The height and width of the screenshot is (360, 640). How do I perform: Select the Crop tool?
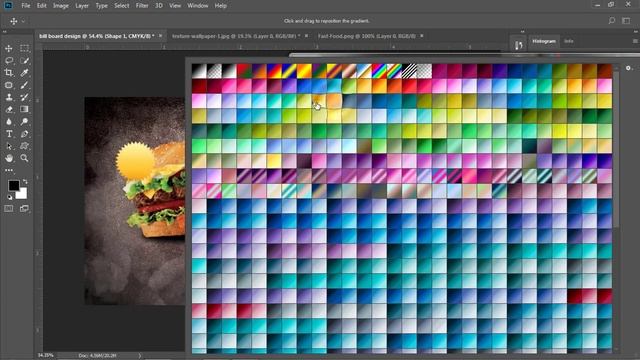[x=9, y=73]
